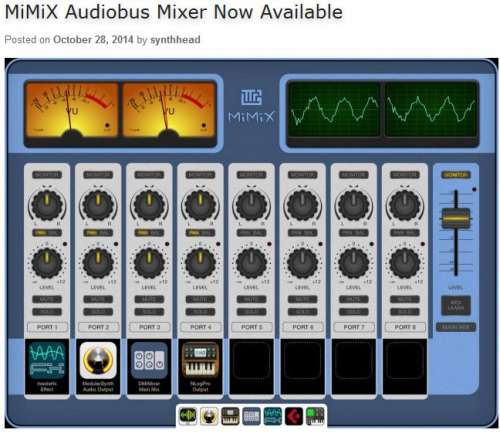
Task: Click the PORT 2 label button
Action: click(98, 327)
